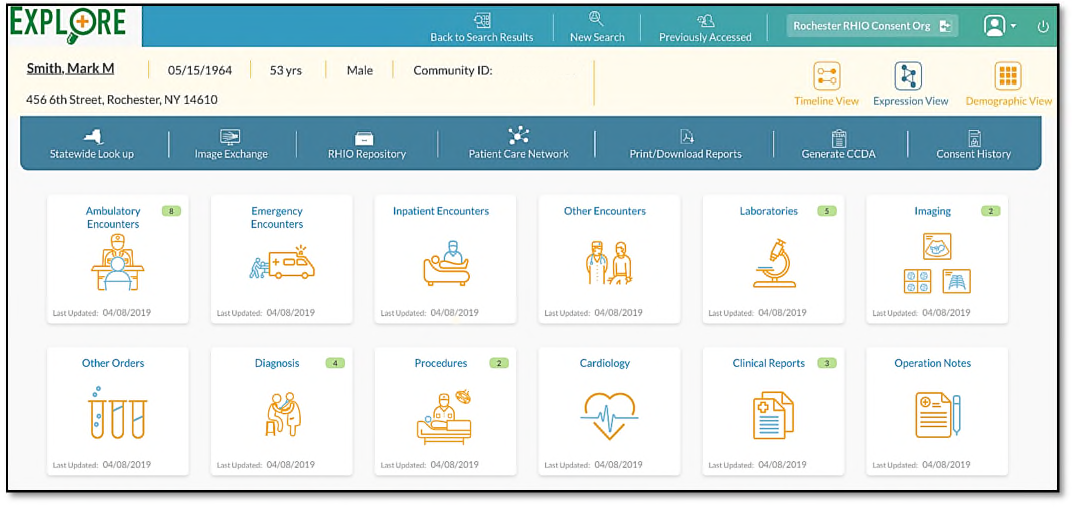Open the Previously Accessed icon
The width and height of the screenshot is (1072, 507).
(705, 21)
